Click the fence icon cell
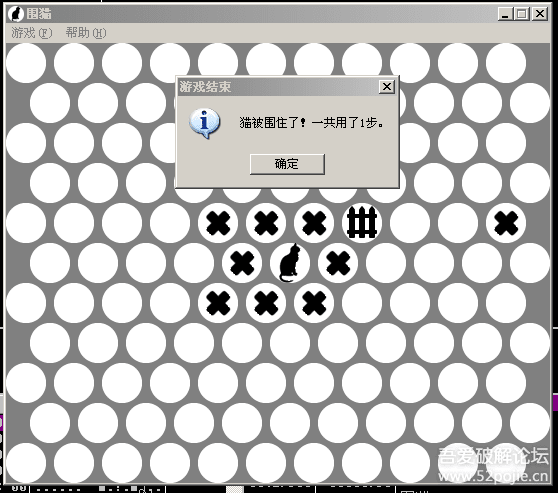The image size is (558, 493). point(362,223)
